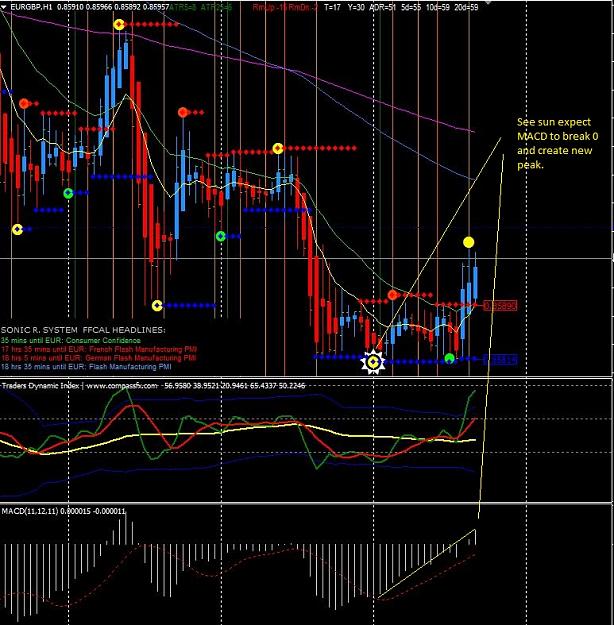Image resolution: width=614 pixels, height=625 pixels.
Task: Click the 5d=55 value in the top bar
Action: [411, 7]
